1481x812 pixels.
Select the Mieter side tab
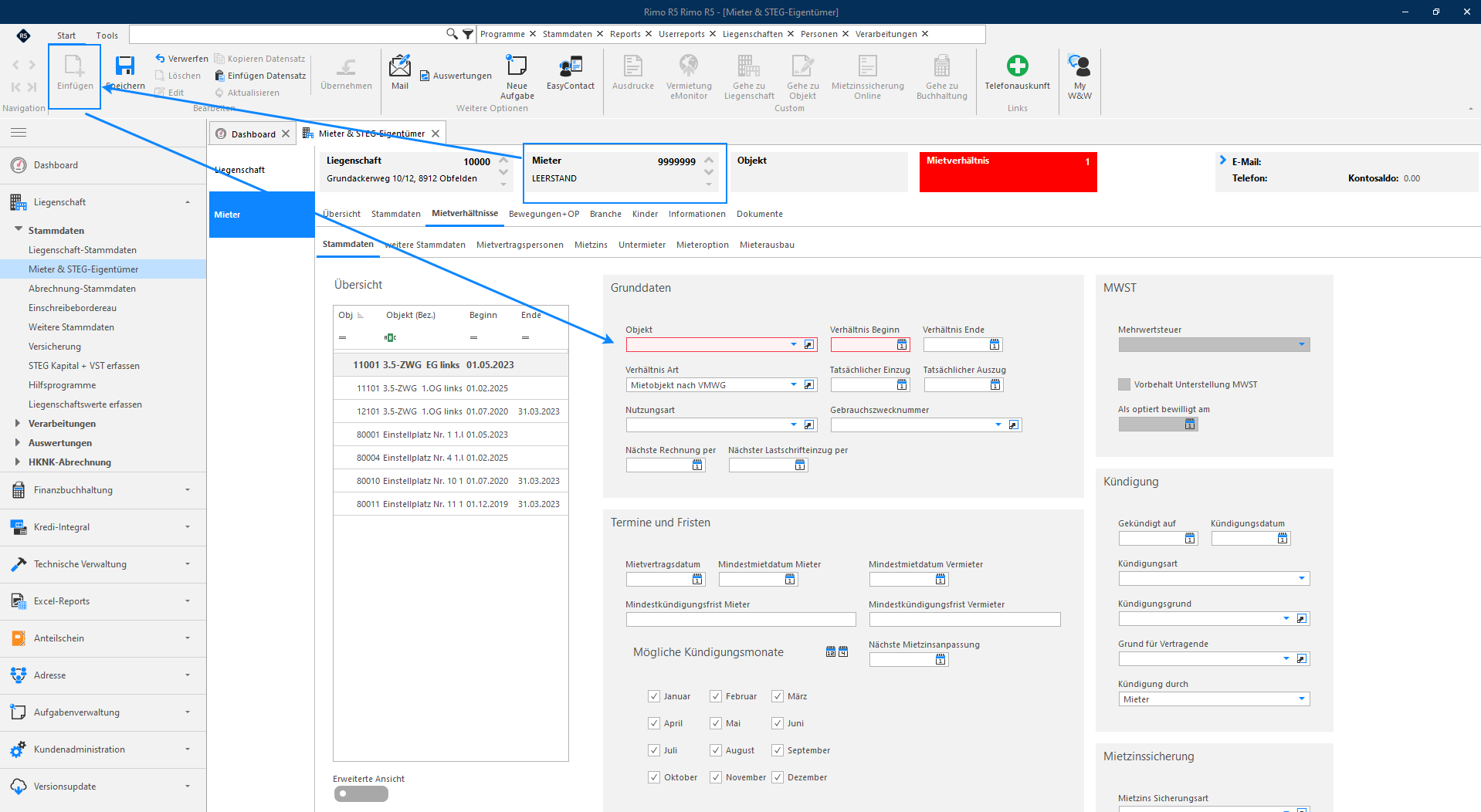click(x=261, y=215)
